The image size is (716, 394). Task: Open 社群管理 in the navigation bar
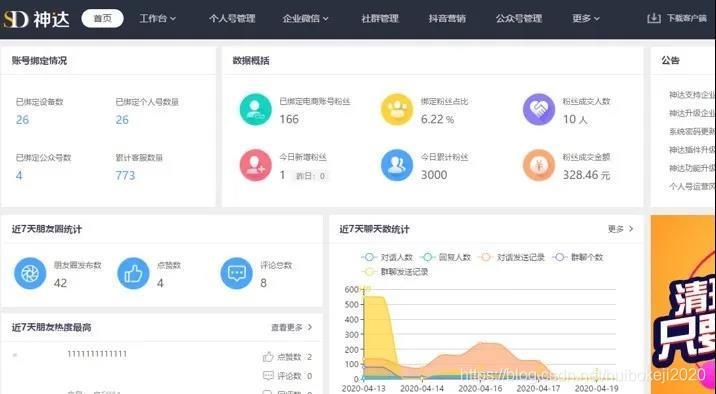pos(380,19)
